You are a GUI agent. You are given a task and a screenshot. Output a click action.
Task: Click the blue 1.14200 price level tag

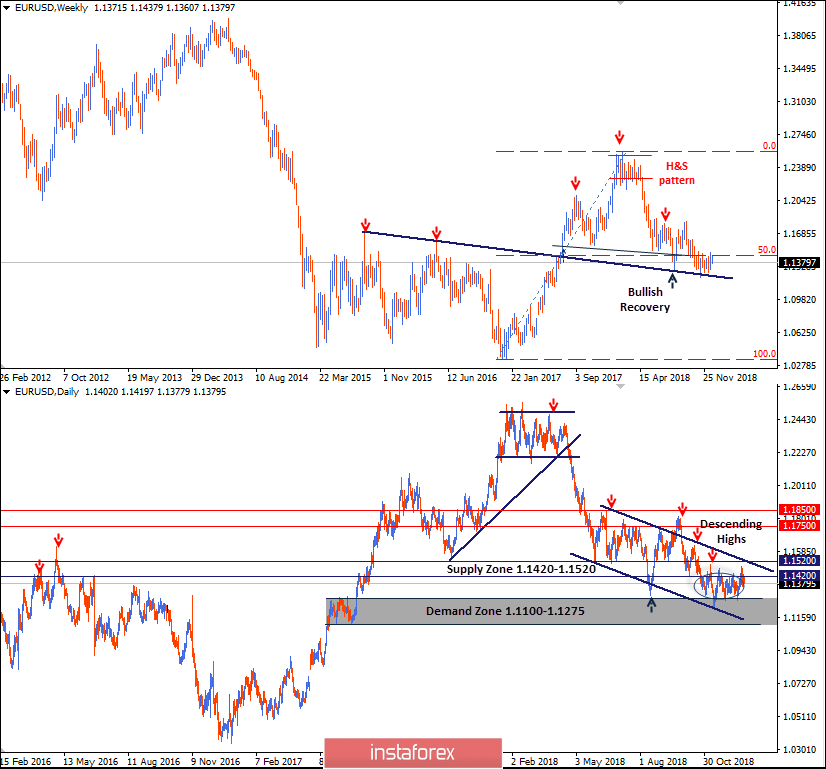(799, 576)
